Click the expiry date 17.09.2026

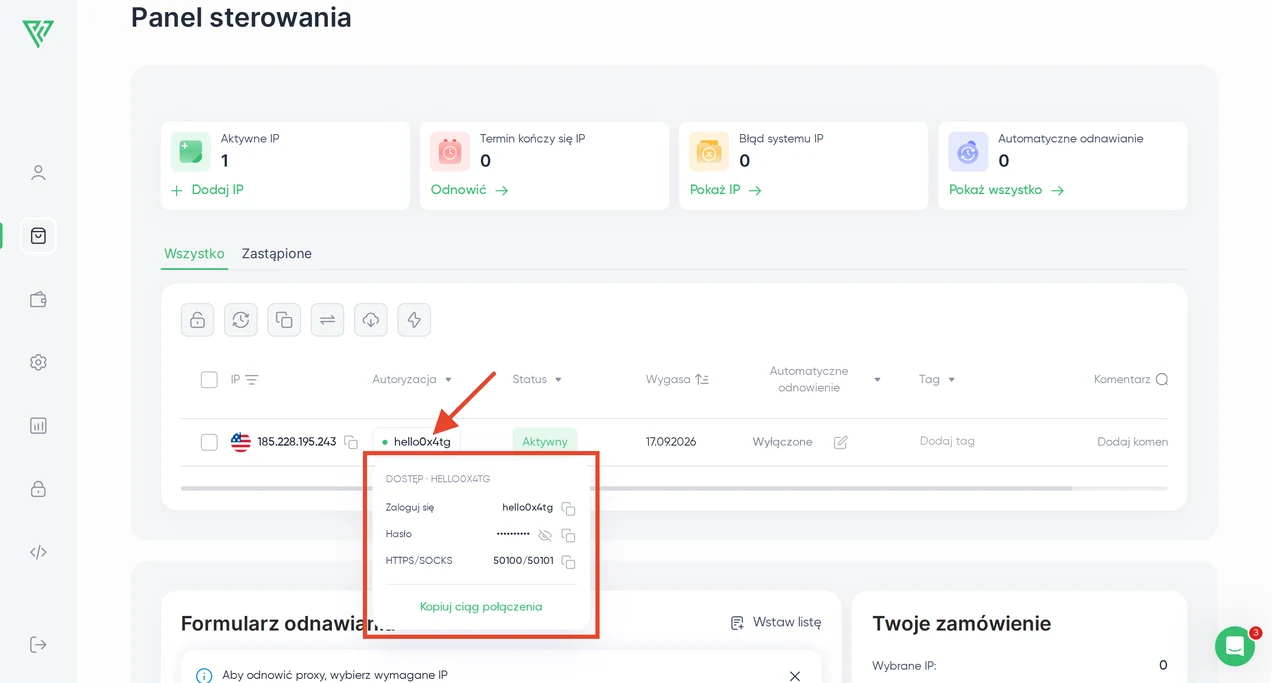click(x=671, y=441)
